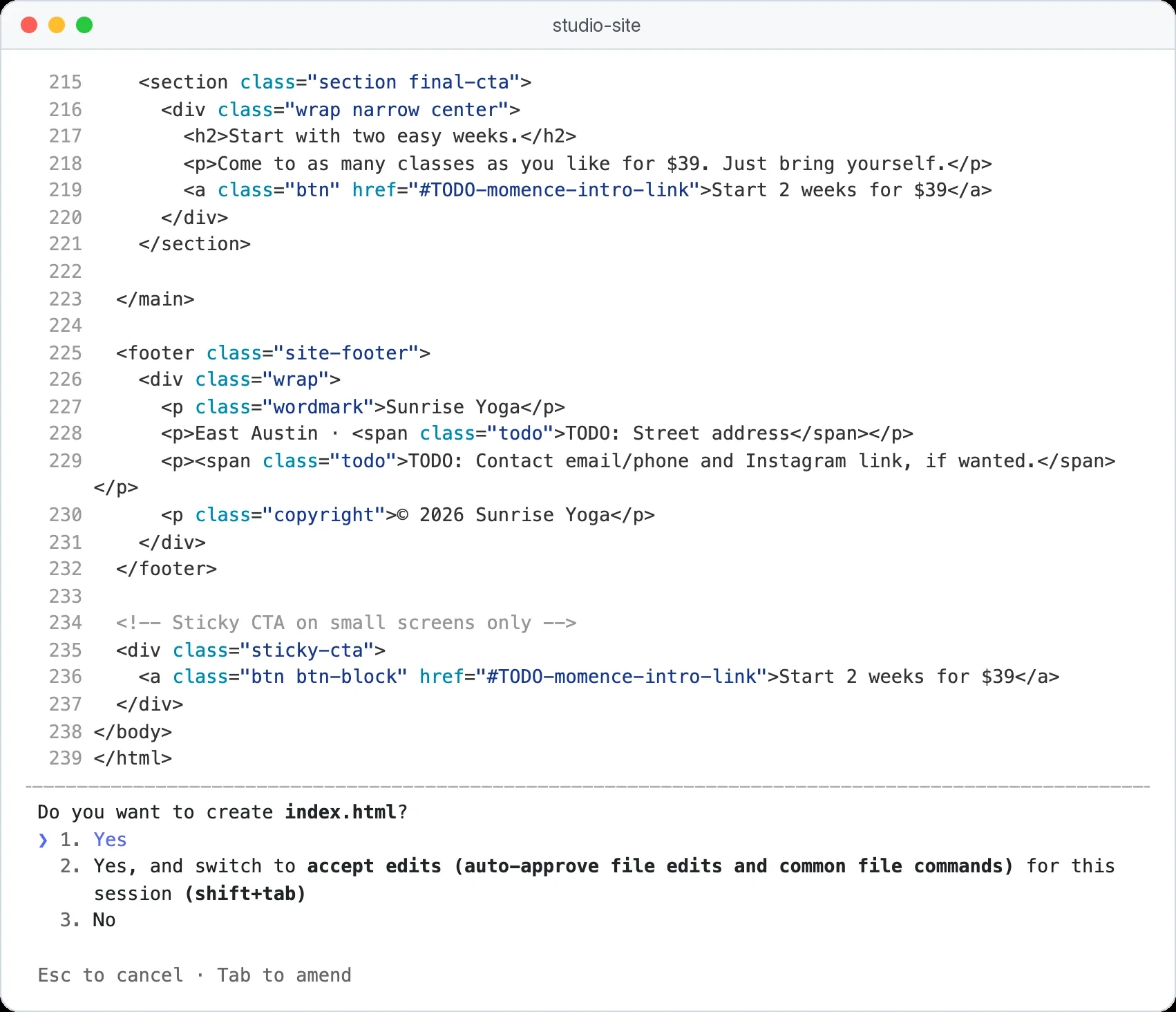Click the closing '</section>' tag on line 221
The image size is (1176, 1012).
click(195, 244)
